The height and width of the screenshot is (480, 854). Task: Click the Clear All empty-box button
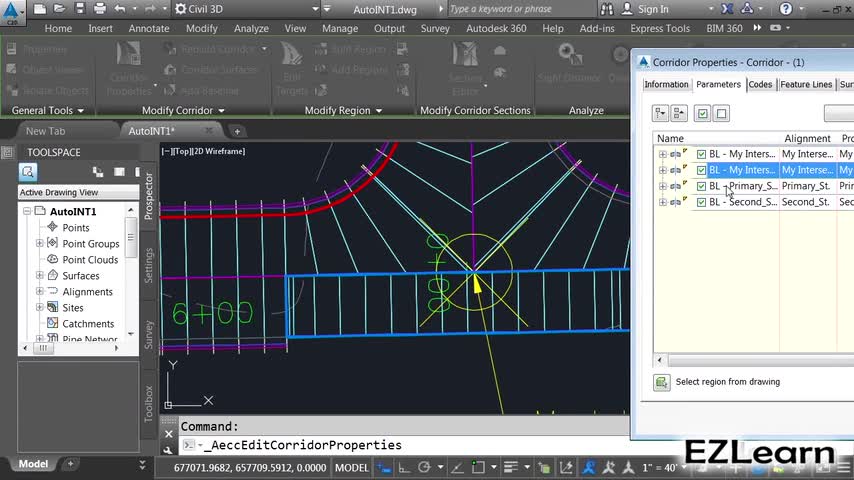[x=721, y=114]
